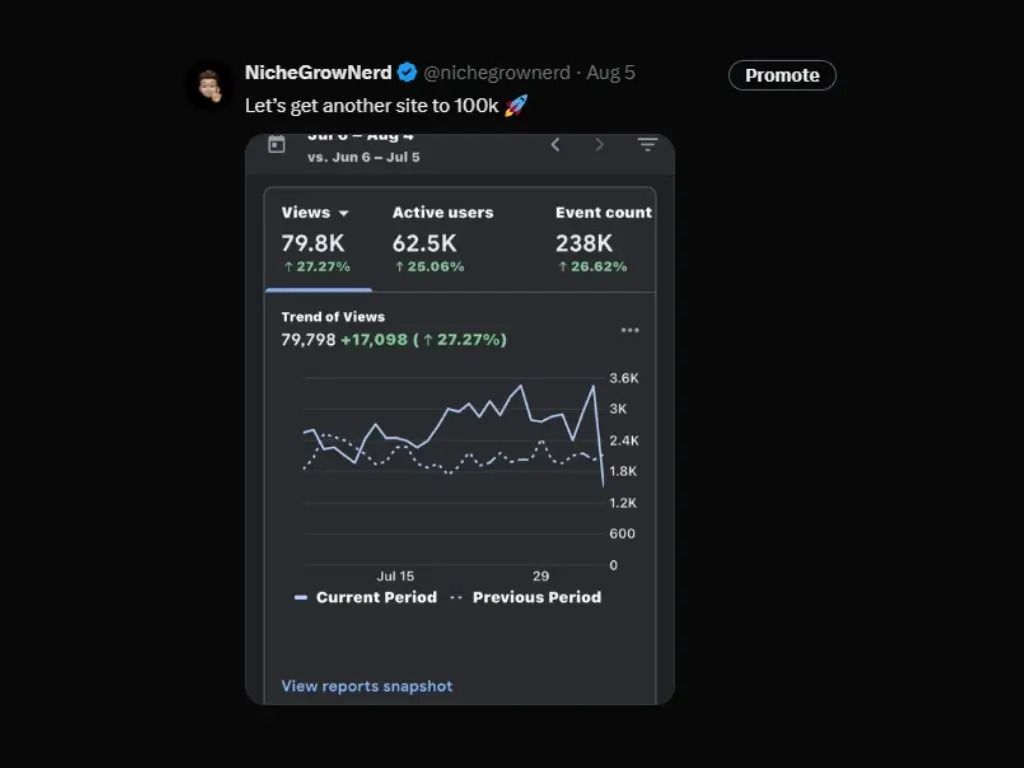Go to previous period with left chevron
This screenshot has width=1024, height=768.
pos(555,145)
